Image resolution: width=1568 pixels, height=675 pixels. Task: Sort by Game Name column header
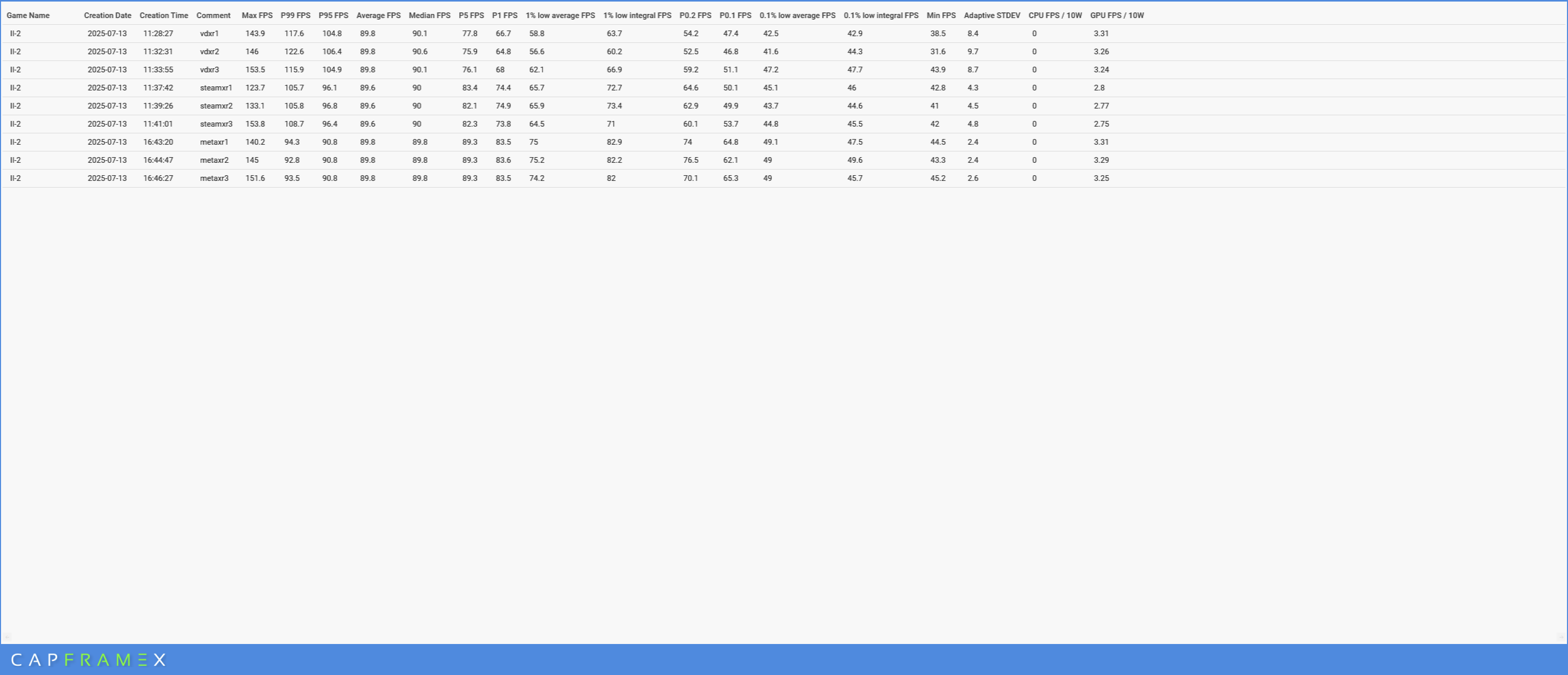pyautogui.click(x=28, y=15)
